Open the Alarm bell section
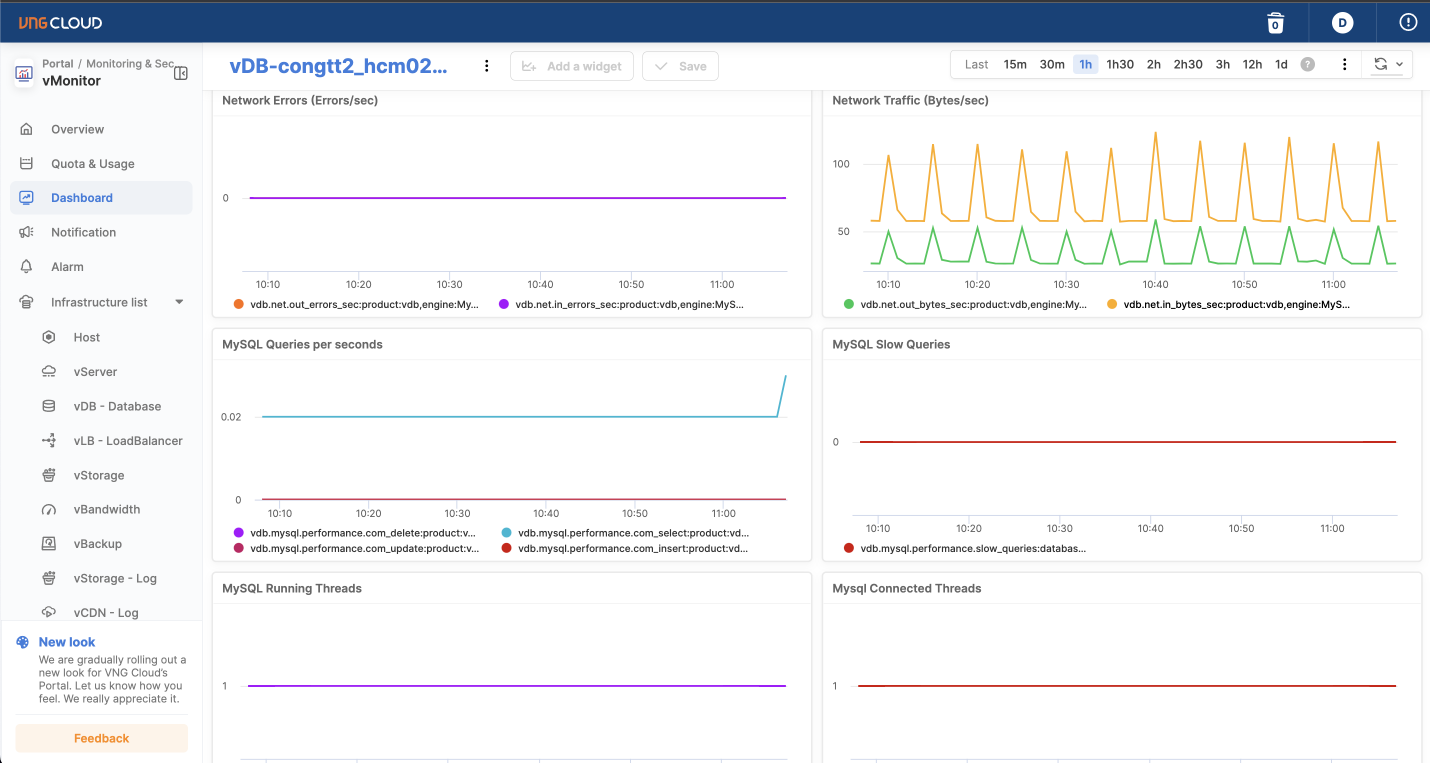 point(67,267)
